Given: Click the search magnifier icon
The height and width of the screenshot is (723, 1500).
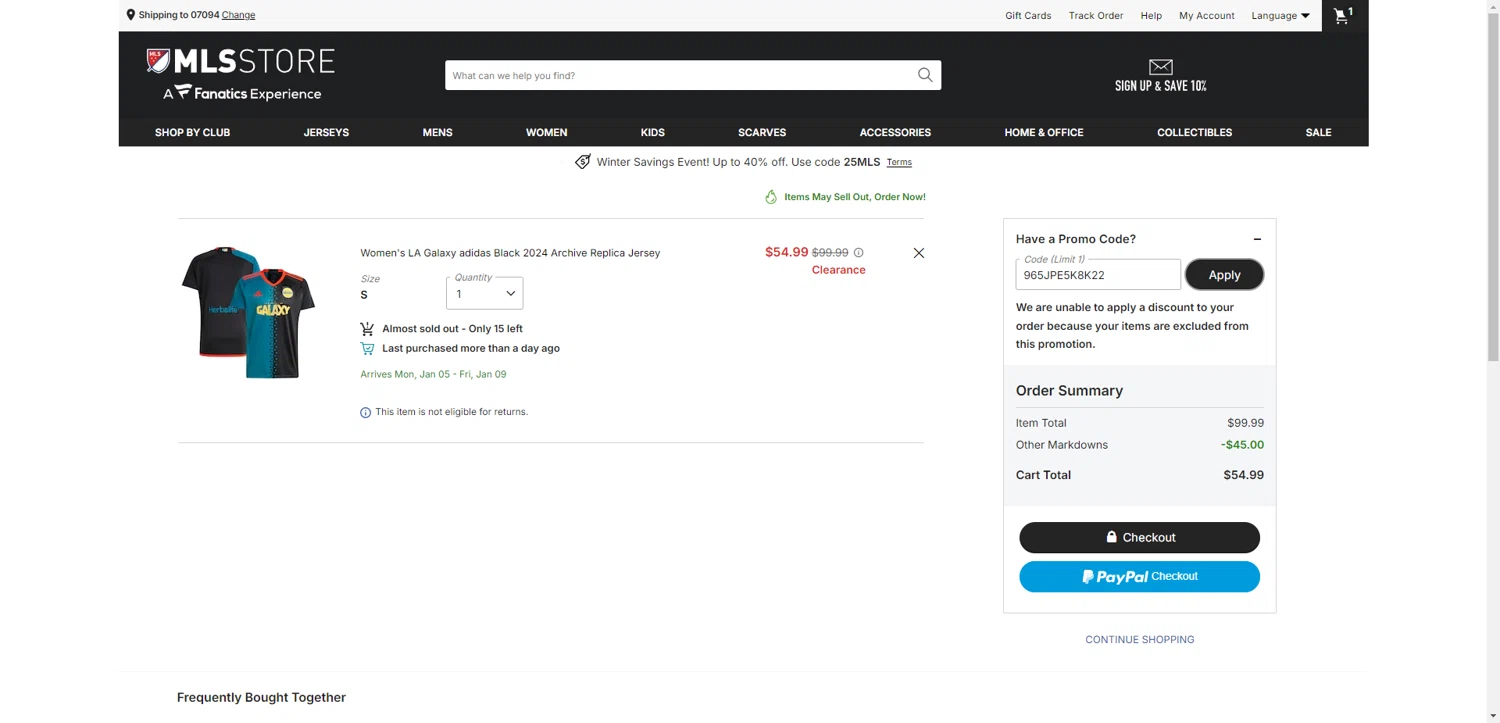Looking at the screenshot, I should [x=925, y=75].
